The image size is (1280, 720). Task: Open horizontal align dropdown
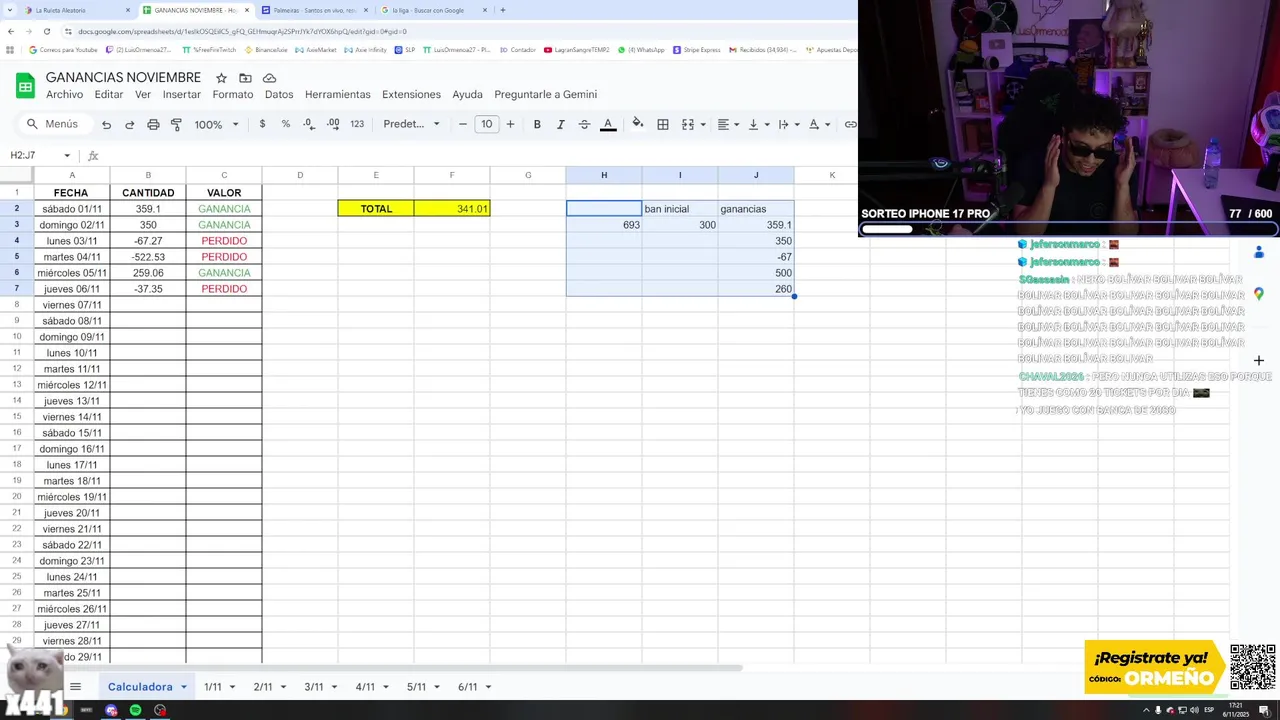tap(728, 124)
